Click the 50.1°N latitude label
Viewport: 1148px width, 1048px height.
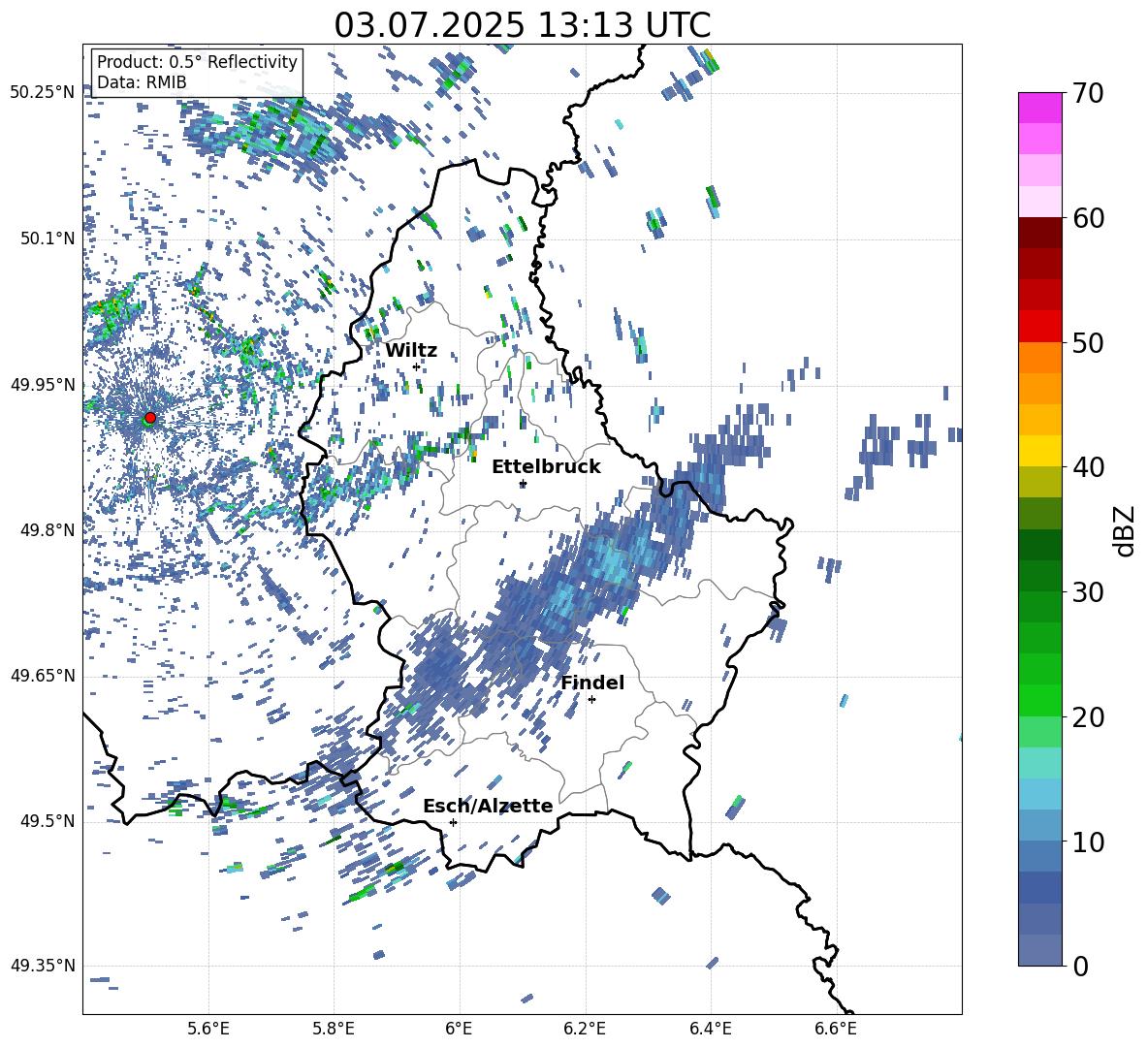(47, 238)
